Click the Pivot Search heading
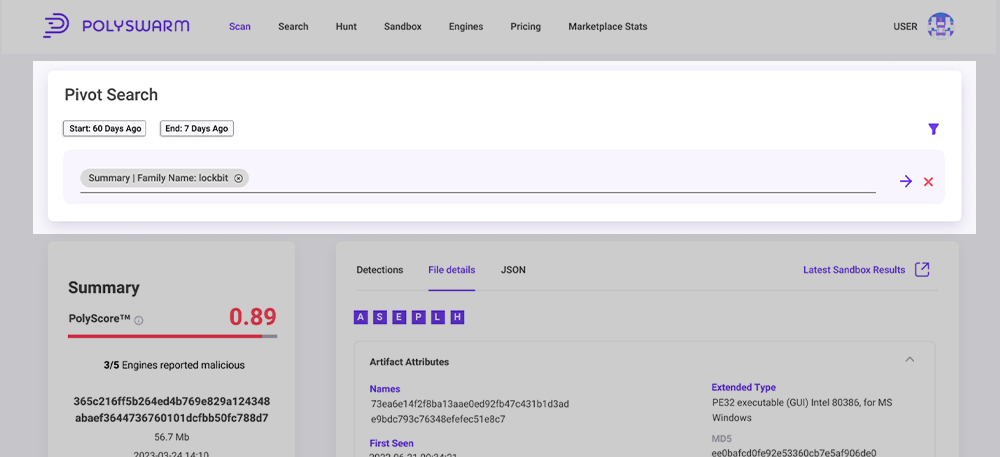The image size is (1000, 457). tap(111, 95)
